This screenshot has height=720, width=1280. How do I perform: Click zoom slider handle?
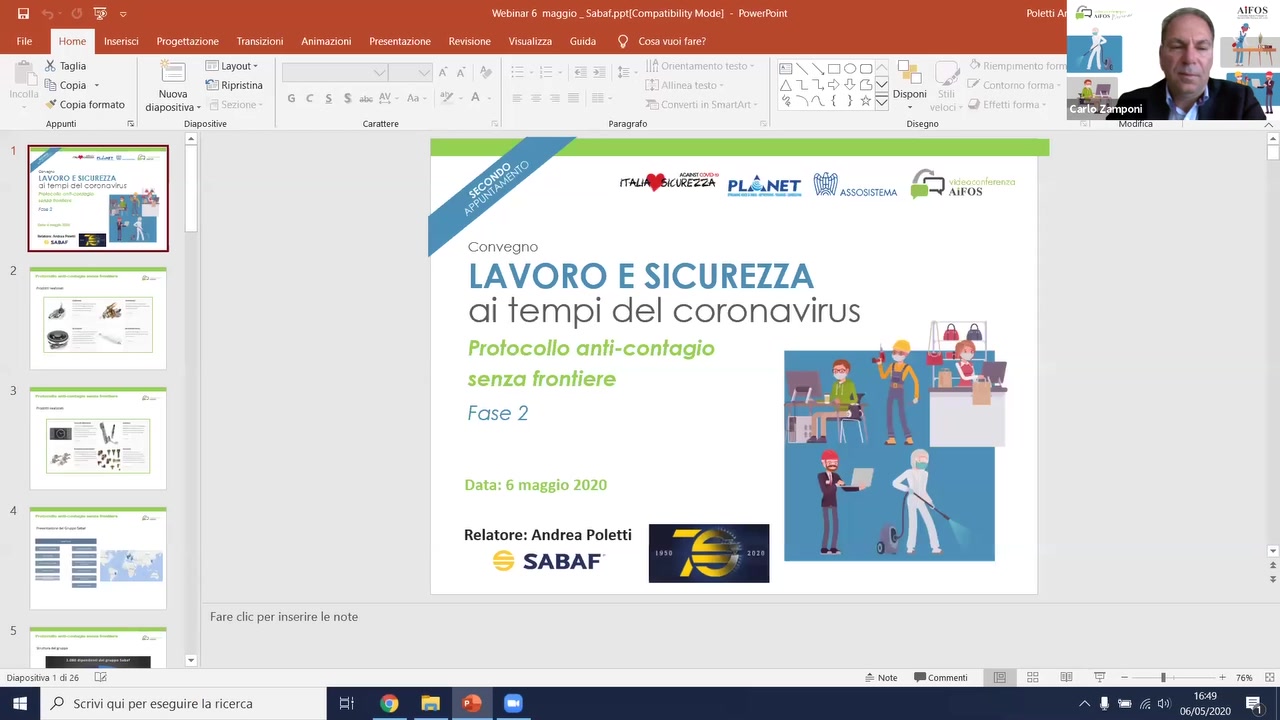coord(1163,677)
